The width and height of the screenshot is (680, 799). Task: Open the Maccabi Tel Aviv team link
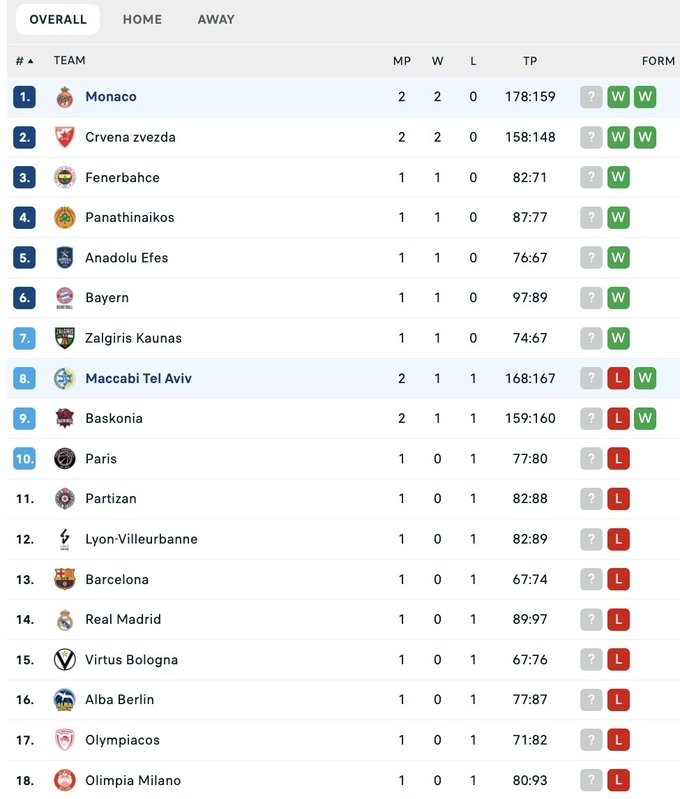(x=138, y=378)
